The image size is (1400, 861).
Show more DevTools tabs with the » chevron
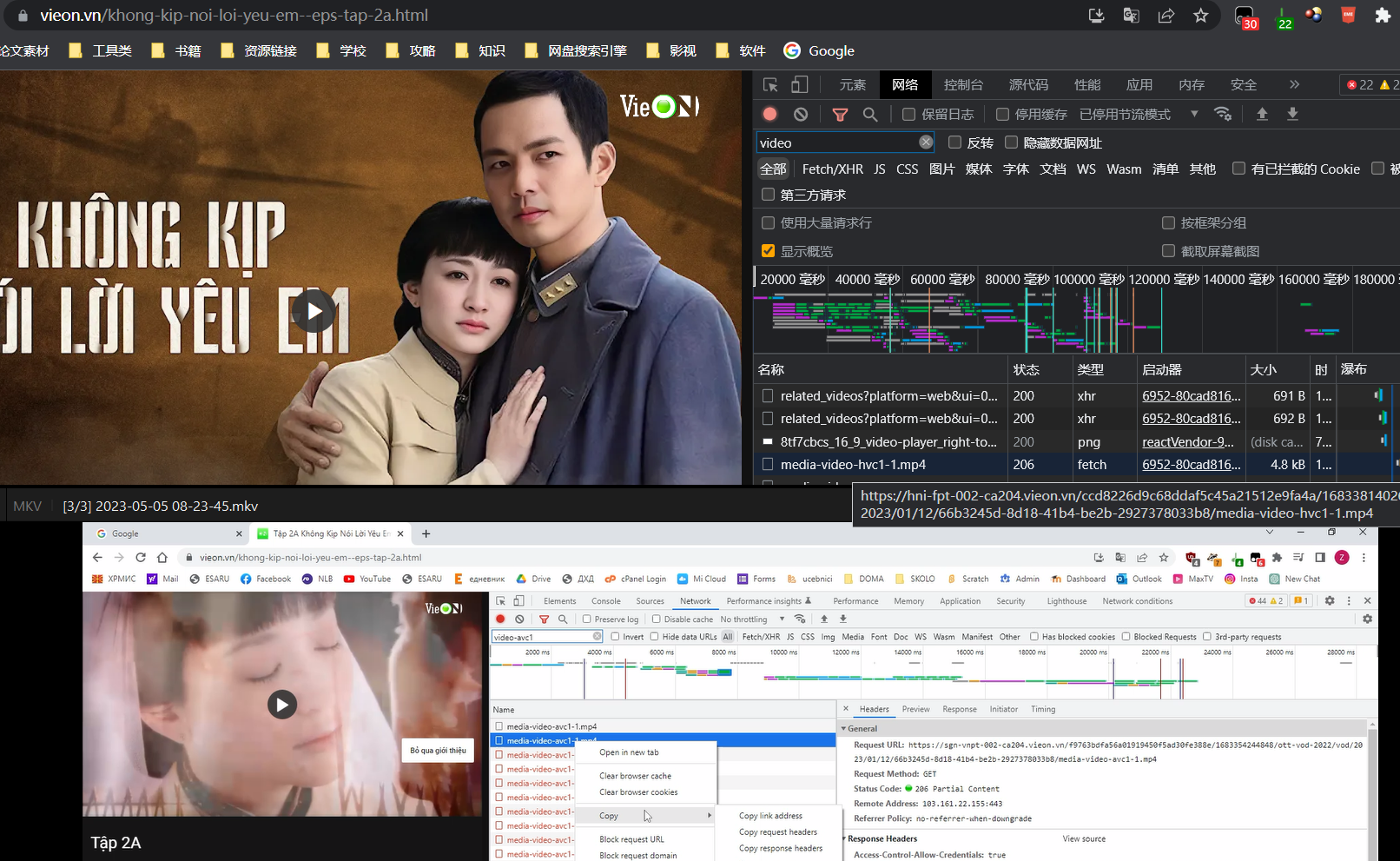(1294, 84)
